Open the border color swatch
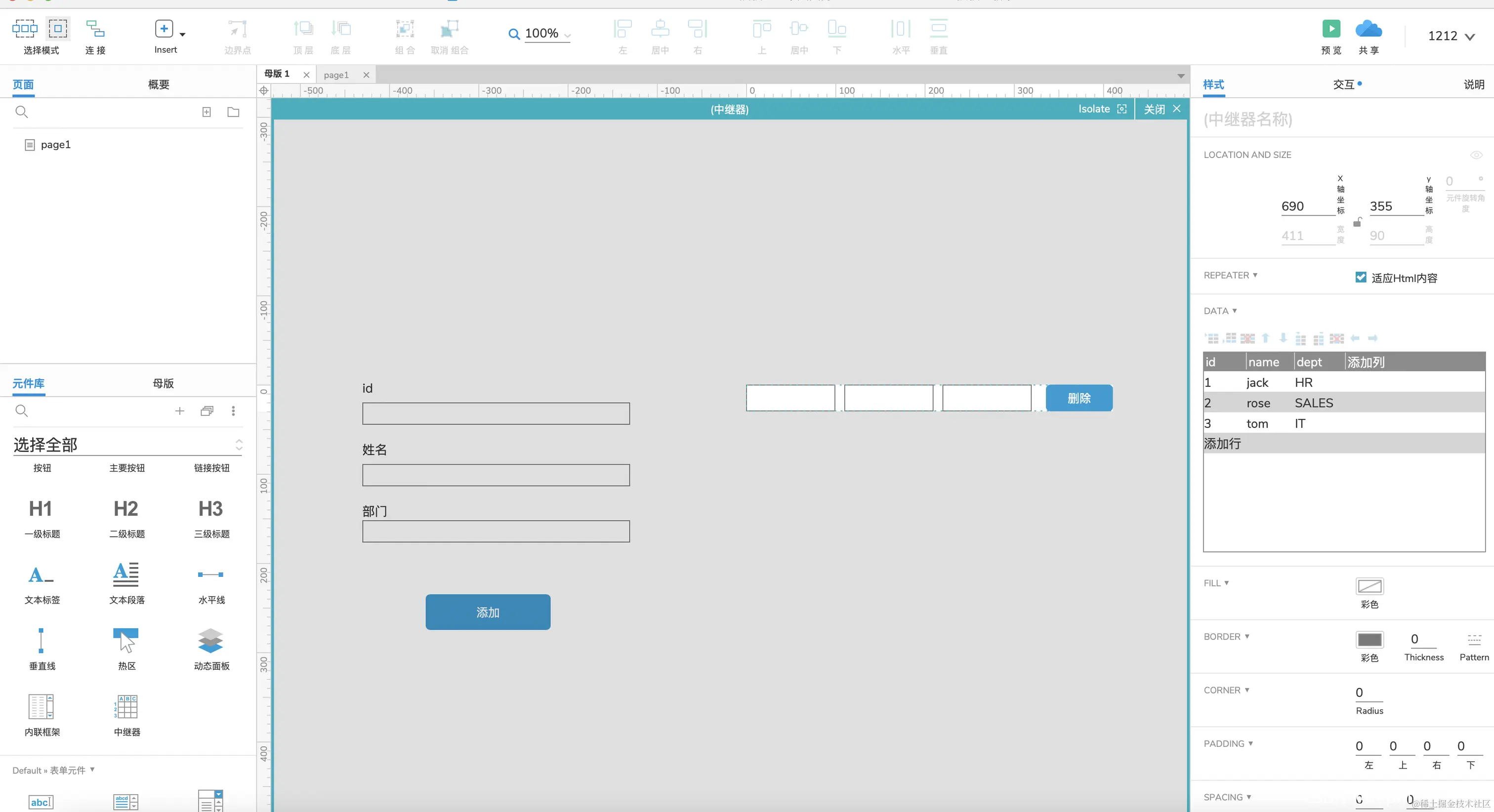 point(1369,640)
